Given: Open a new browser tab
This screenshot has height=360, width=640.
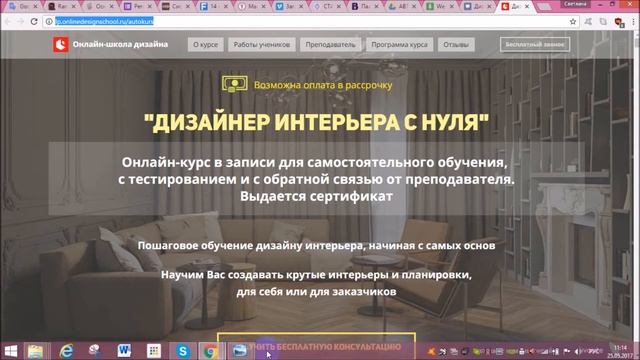Looking at the screenshot, I should (x=545, y=7).
